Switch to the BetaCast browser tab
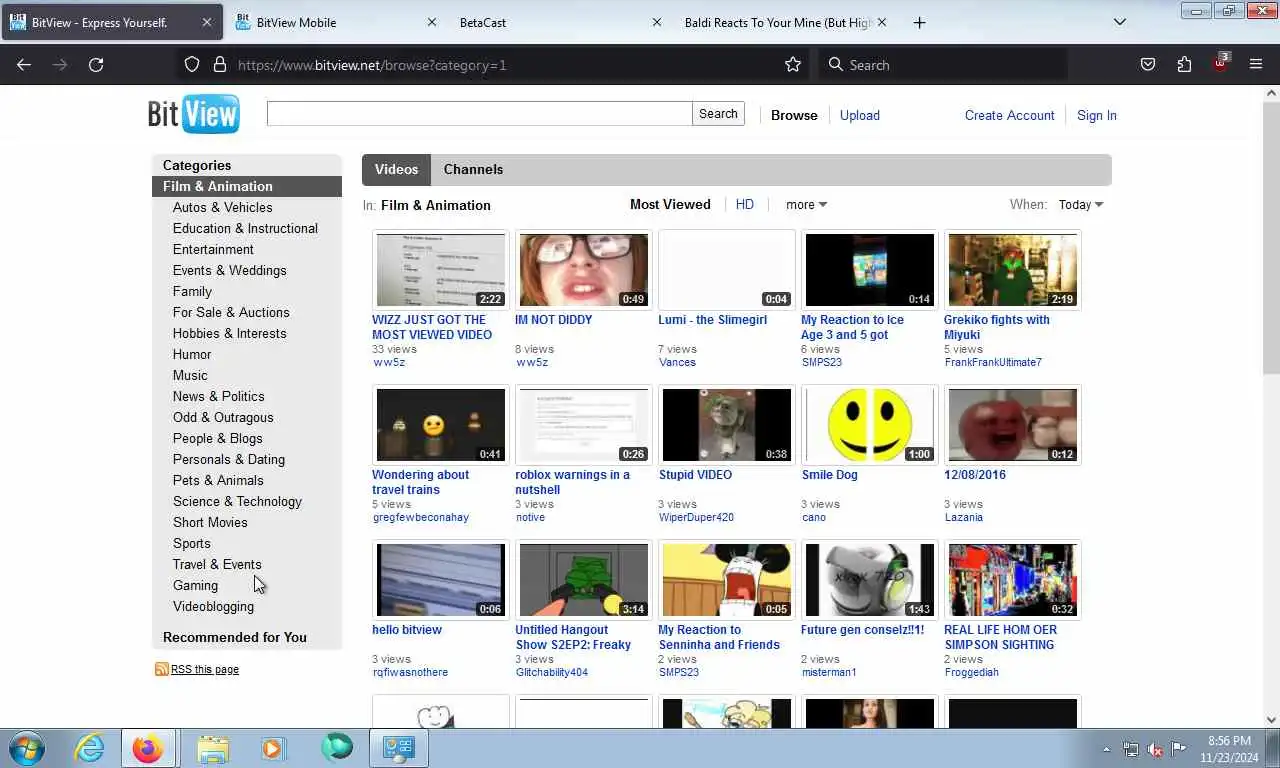 coord(557,22)
